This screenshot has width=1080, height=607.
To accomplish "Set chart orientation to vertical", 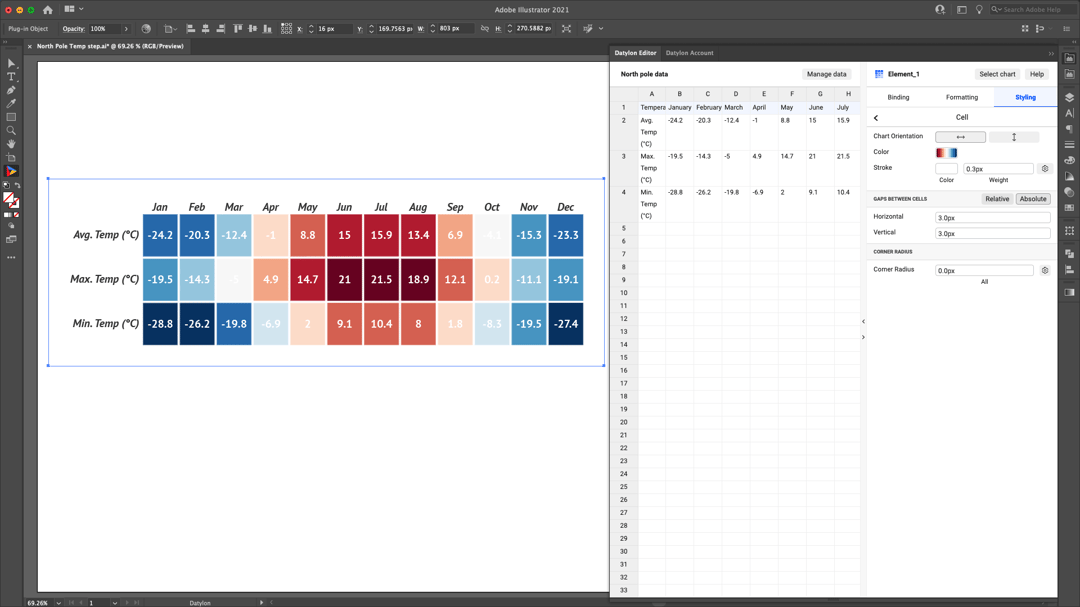I will pyautogui.click(x=1013, y=137).
